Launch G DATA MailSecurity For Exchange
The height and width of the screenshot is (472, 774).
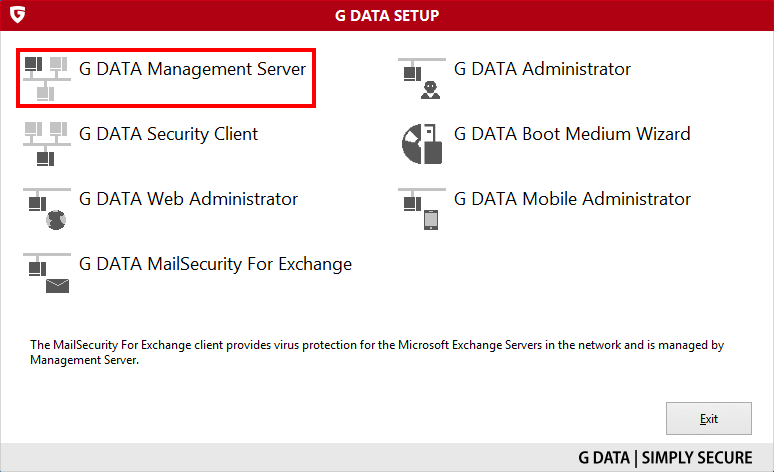click(215, 264)
